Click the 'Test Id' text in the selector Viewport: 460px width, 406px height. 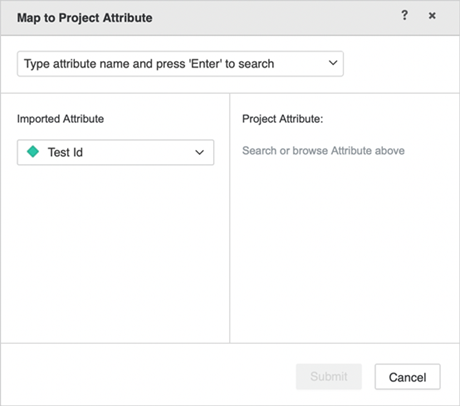click(65, 152)
